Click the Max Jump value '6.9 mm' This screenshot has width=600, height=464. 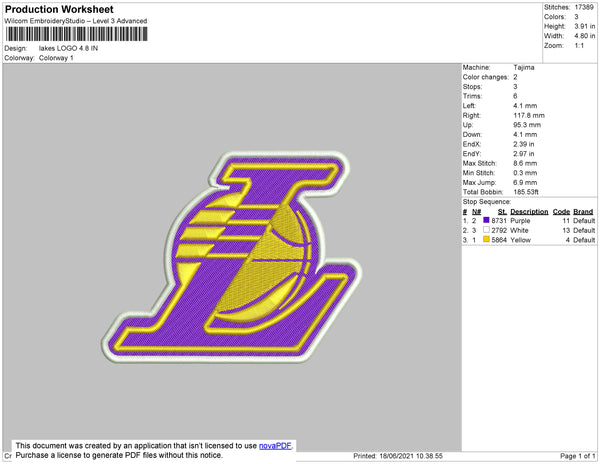(525, 182)
